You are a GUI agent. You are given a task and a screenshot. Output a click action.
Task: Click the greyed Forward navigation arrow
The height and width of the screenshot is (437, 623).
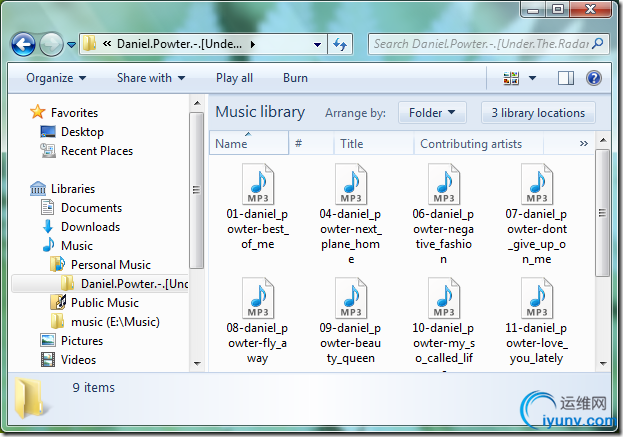pos(52,44)
